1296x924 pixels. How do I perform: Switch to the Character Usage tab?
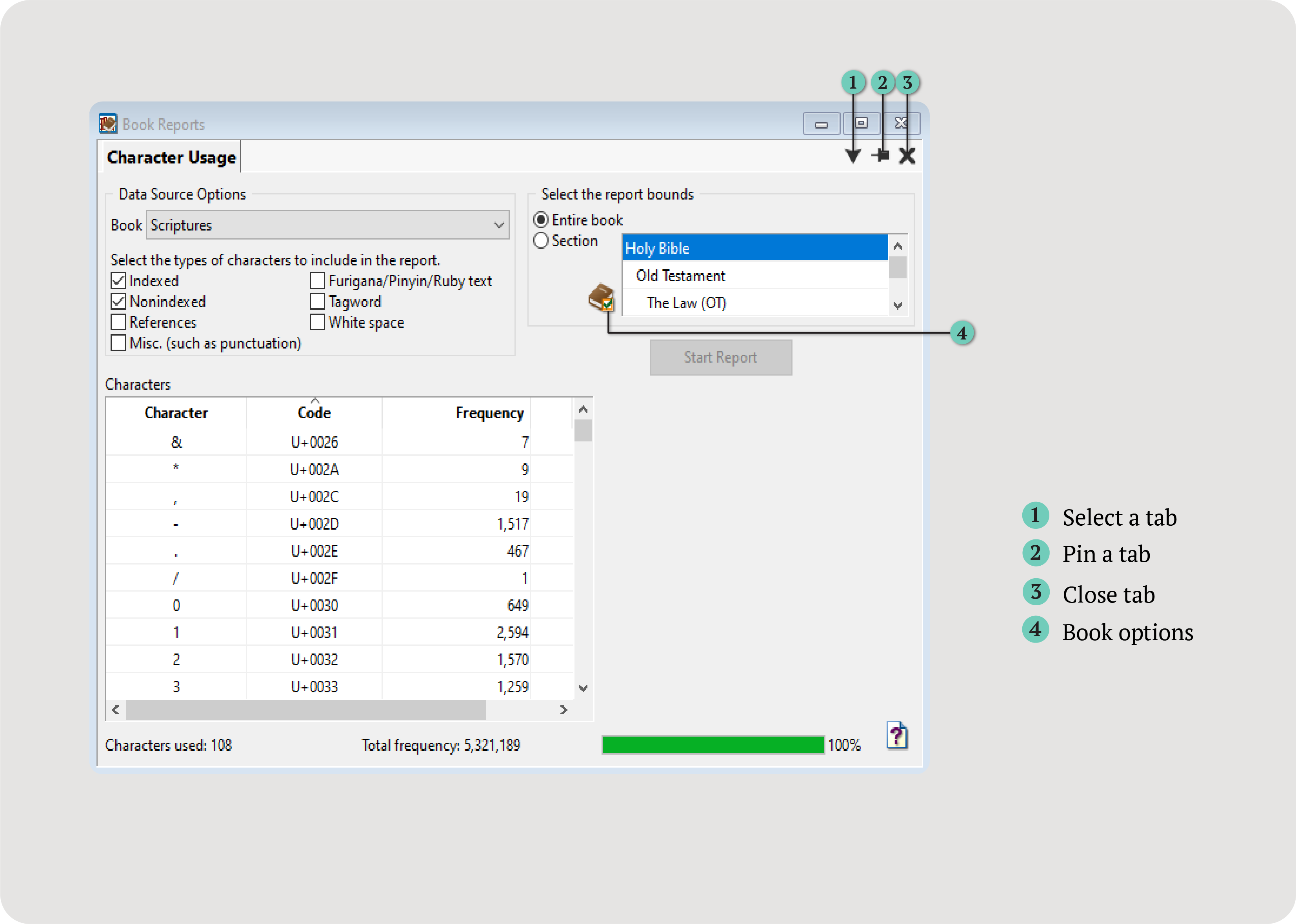pos(171,157)
